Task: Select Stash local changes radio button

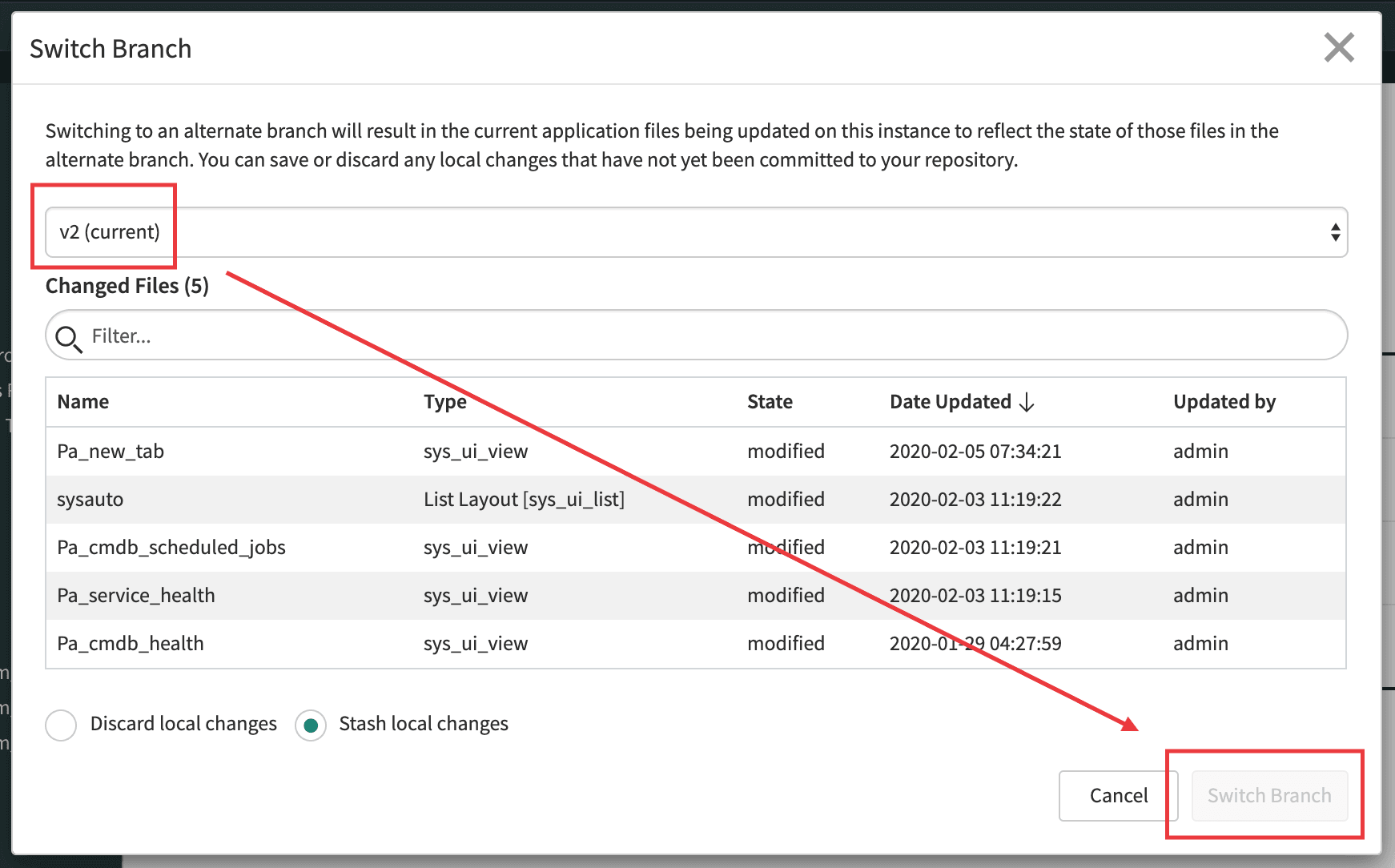Action: [311, 725]
